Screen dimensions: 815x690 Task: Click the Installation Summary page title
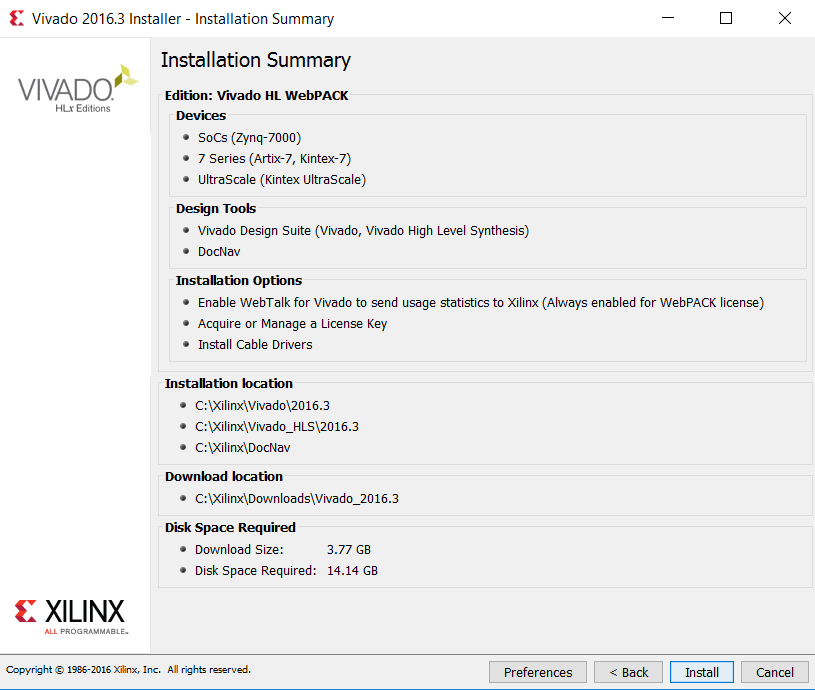tap(256, 60)
